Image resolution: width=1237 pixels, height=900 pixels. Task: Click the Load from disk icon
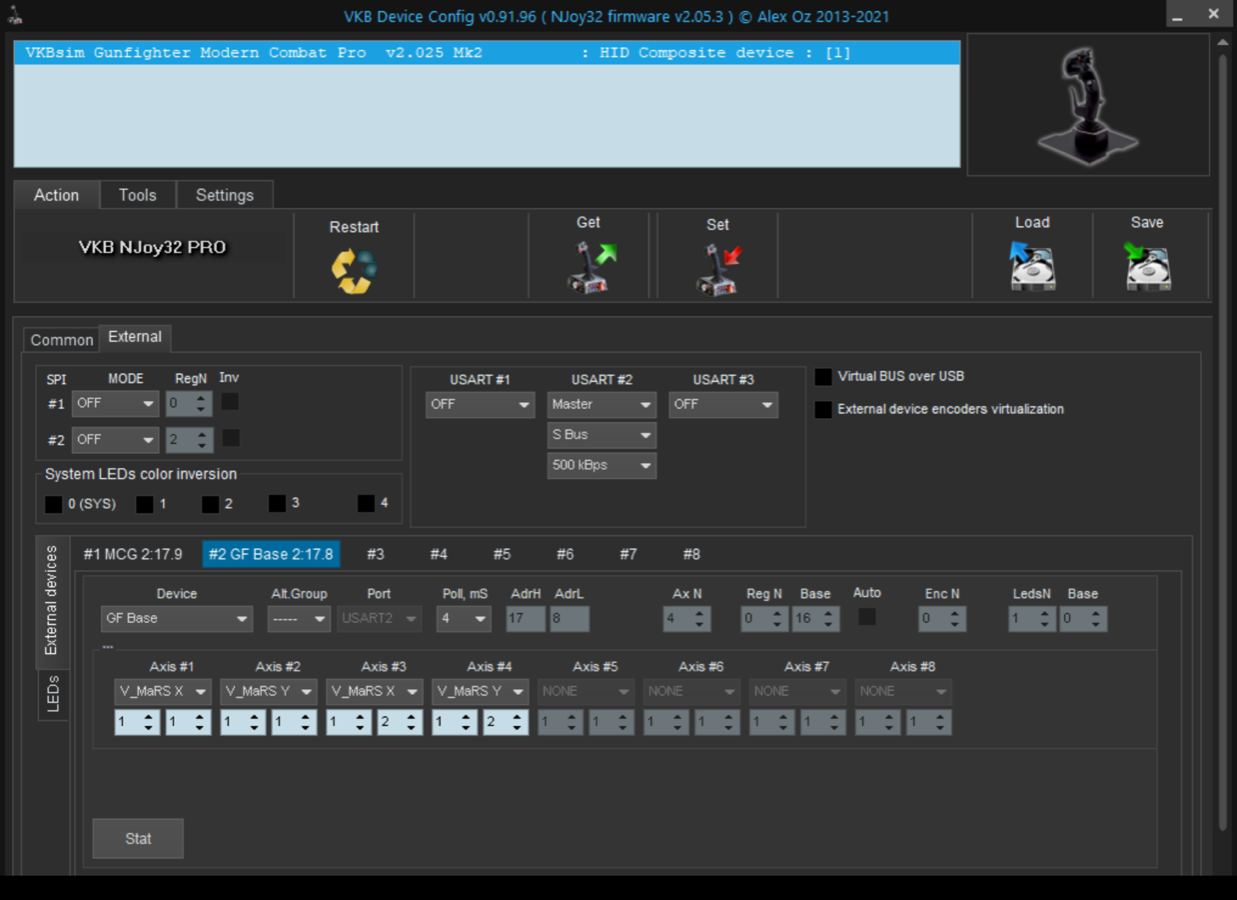(x=1032, y=267)
